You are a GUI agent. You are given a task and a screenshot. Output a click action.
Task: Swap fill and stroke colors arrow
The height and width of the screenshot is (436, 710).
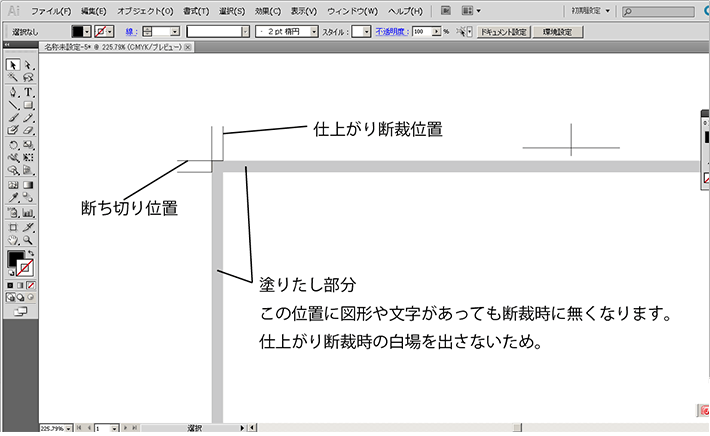tap(31, 253)
